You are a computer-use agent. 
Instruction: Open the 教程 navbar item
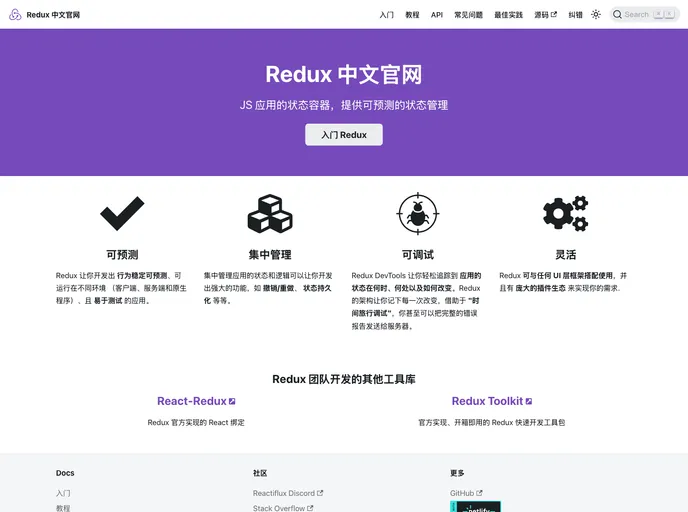coord(412,15)
